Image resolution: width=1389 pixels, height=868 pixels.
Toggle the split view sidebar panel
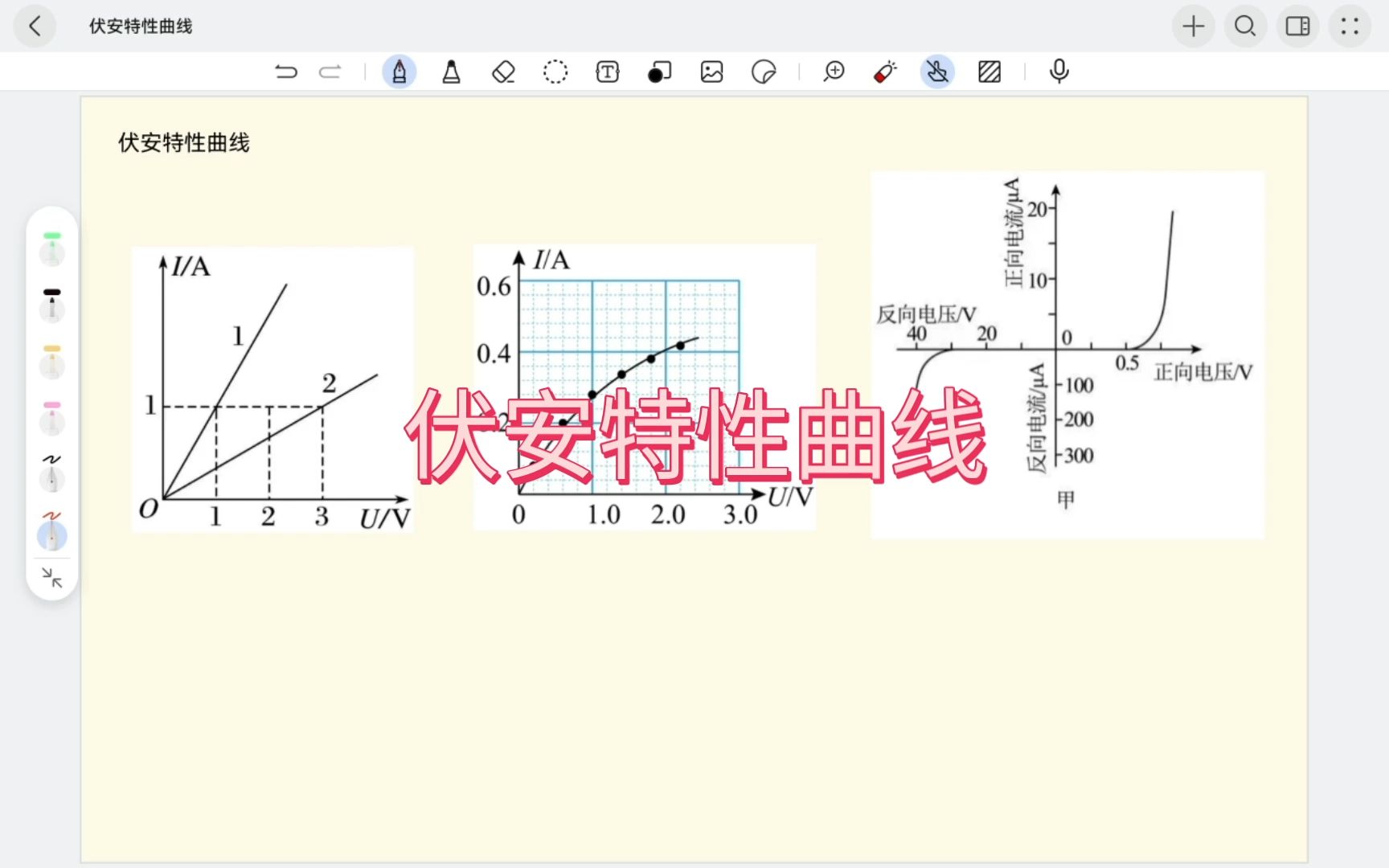[x=1297, y=26]
